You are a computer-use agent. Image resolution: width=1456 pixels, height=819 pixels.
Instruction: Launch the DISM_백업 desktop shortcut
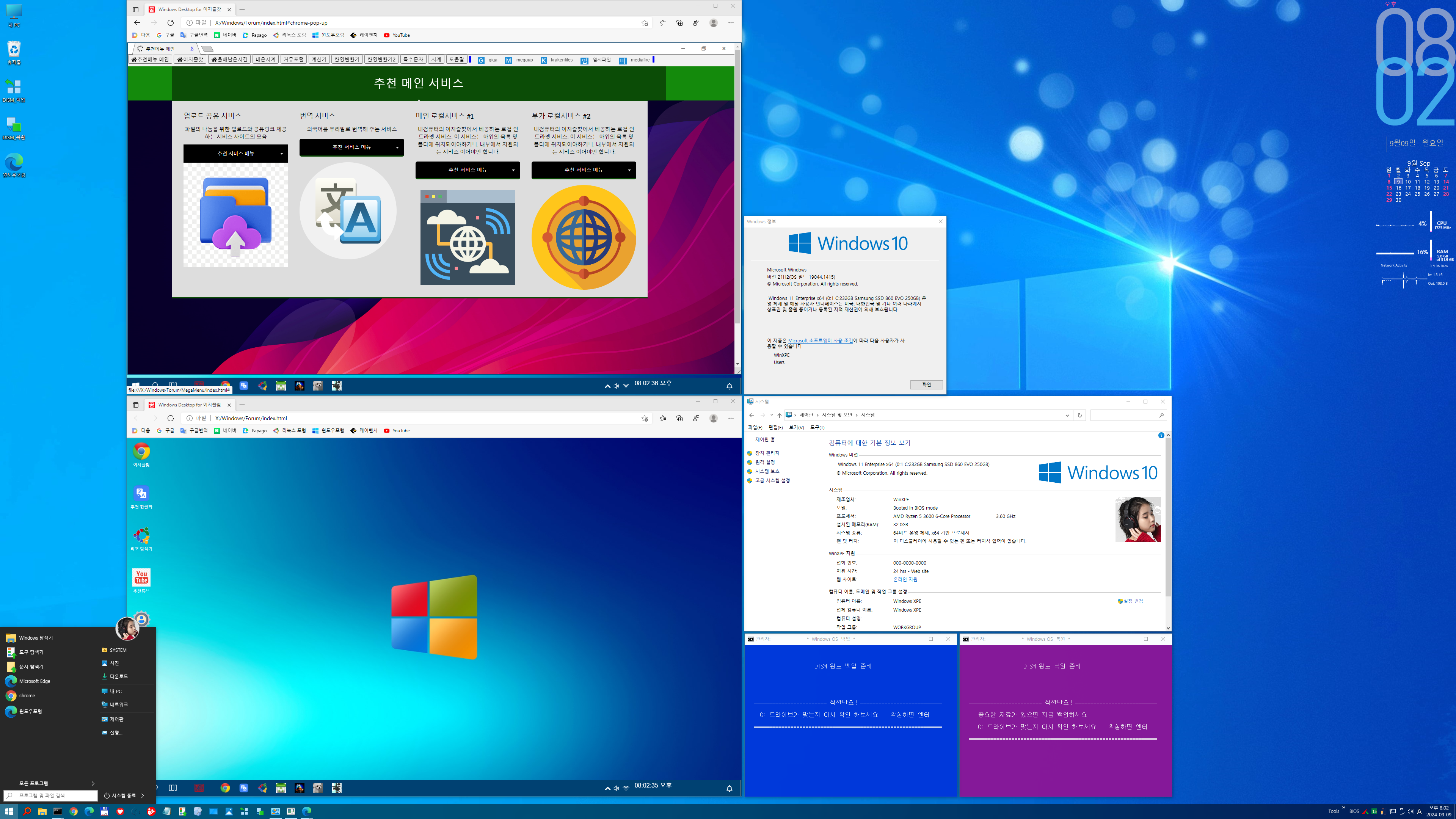(x=14, y=91)
